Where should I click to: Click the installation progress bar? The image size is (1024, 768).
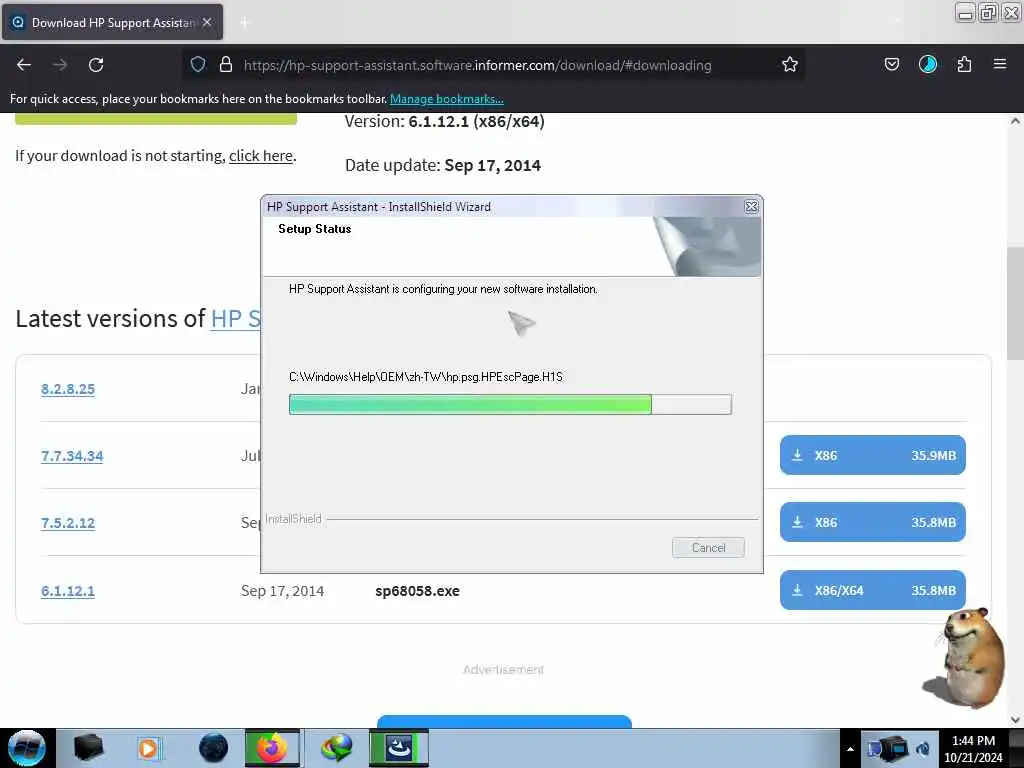point(510,404)
